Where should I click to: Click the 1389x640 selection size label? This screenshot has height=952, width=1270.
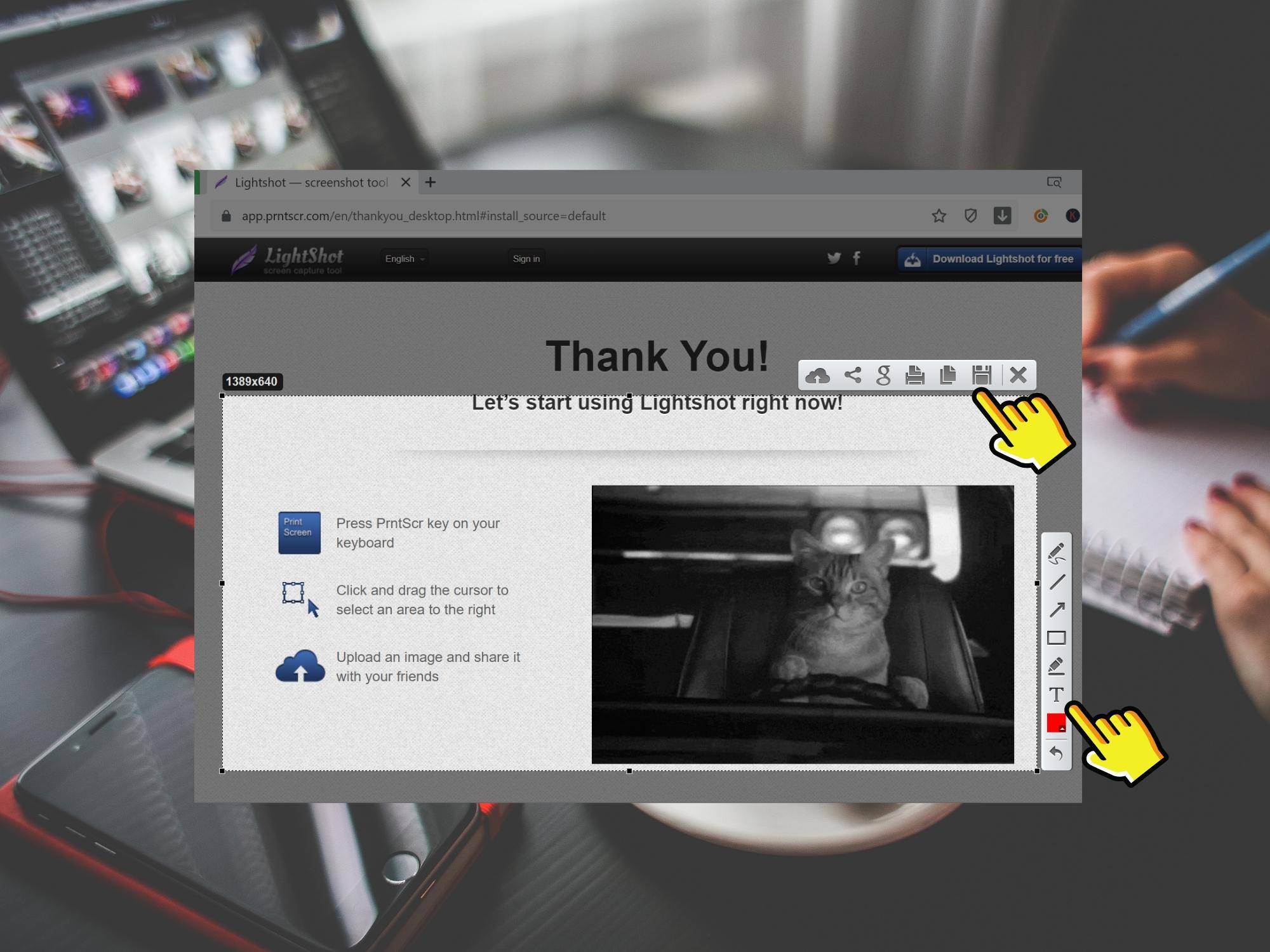point(252,381)
